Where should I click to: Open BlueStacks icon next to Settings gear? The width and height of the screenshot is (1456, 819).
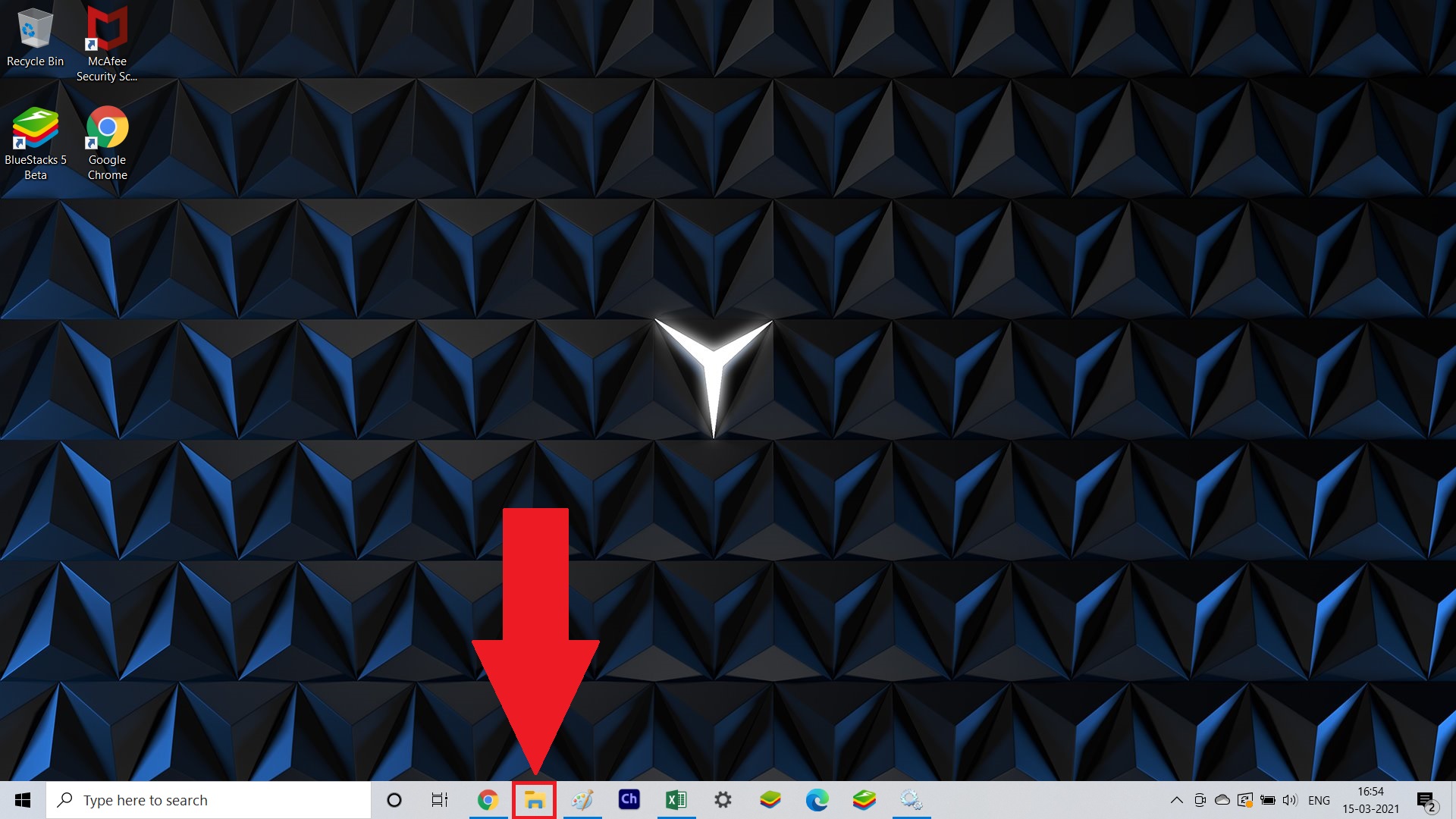770,800
